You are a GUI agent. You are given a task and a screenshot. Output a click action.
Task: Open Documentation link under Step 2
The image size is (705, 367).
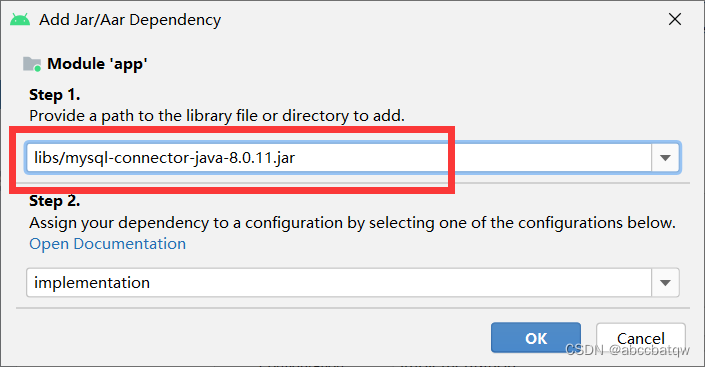107,244
